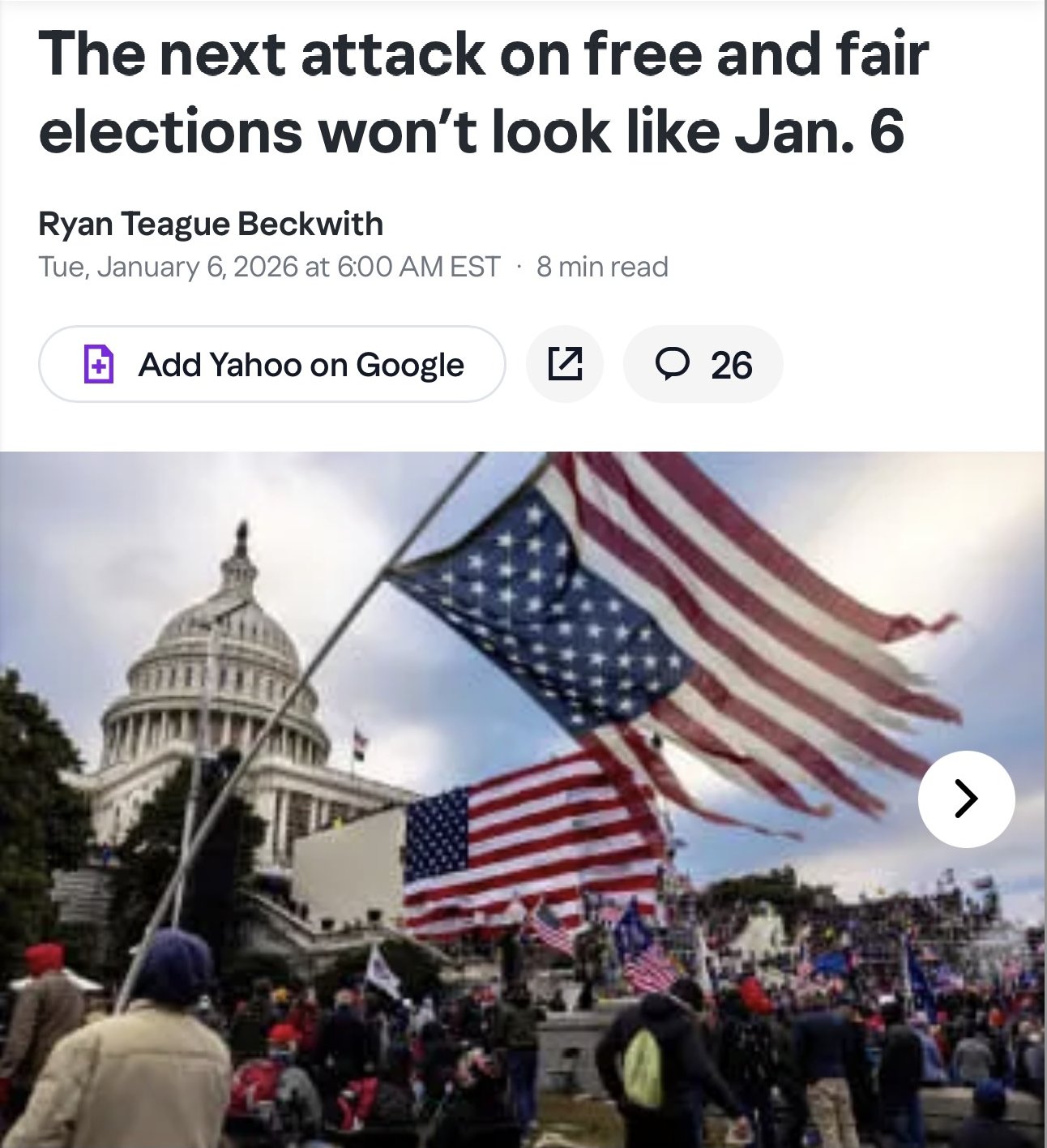Click the crowd at photo's right edge
This screenshot has height=1148, width=1047.
(972, 1013)
